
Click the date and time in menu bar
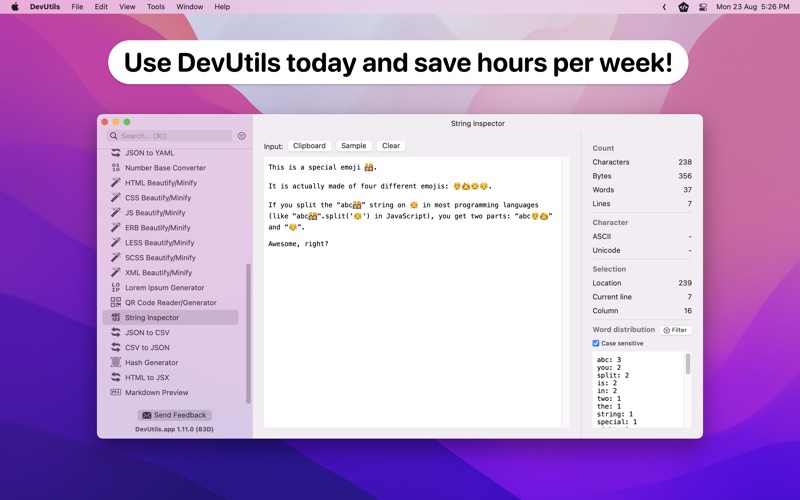(x=753, y=7)
